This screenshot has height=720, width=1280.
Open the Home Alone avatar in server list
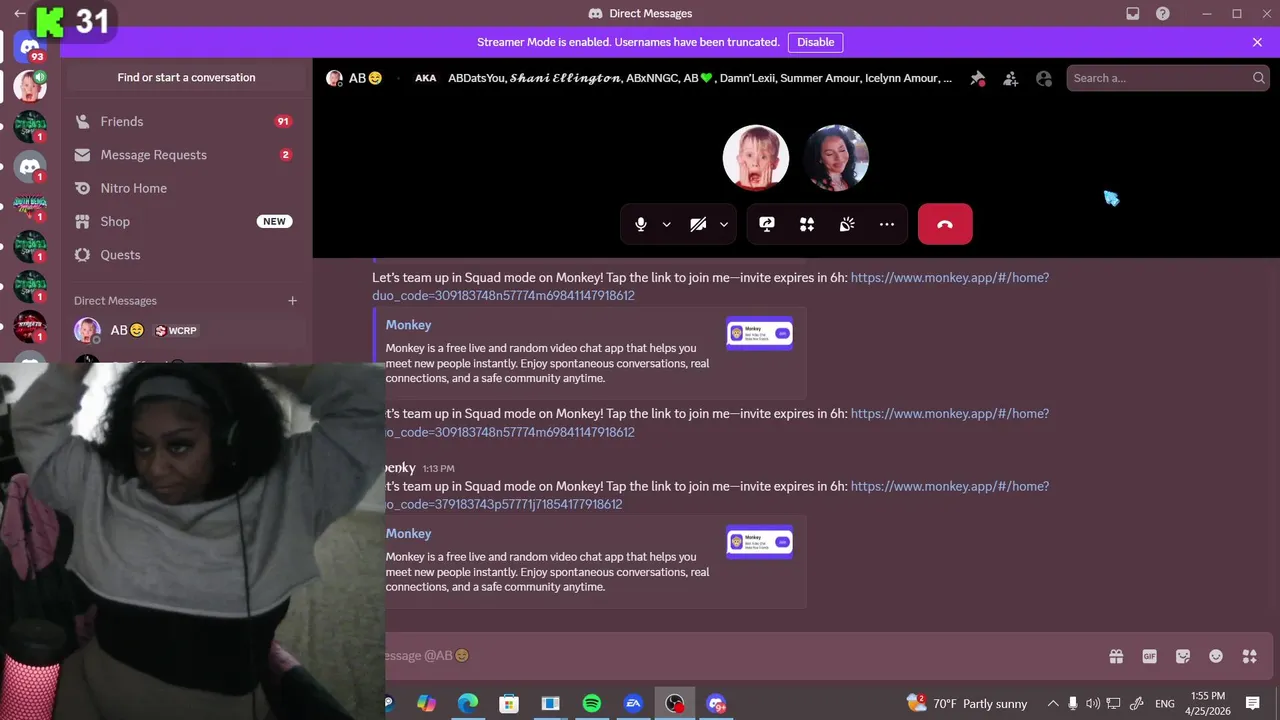tap(30, 87)
